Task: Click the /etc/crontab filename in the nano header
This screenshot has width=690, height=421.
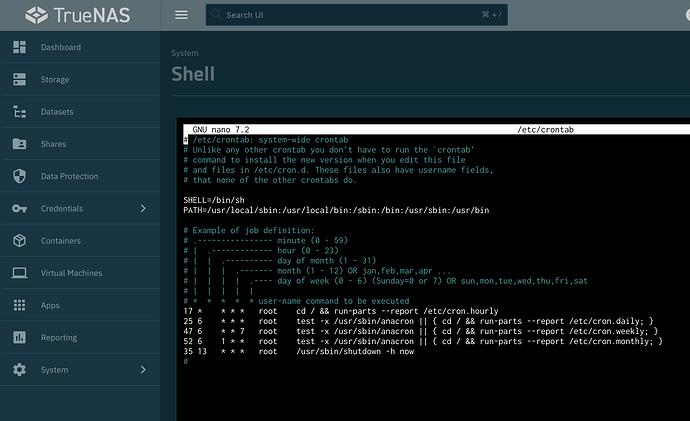Action: coord(546,130)
